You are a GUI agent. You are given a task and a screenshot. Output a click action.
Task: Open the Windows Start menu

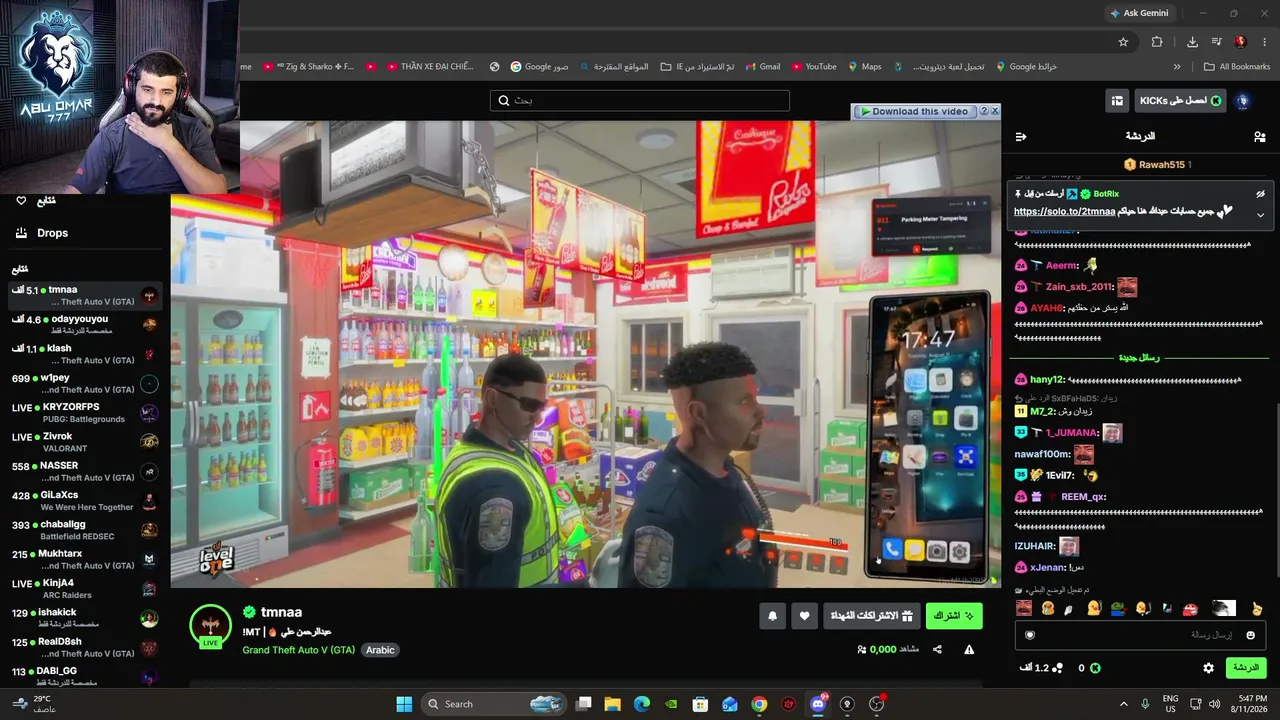[x=404, y=704]
